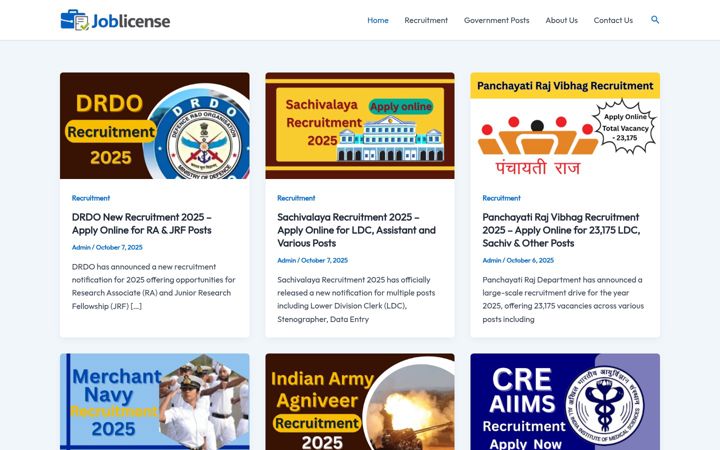Click Recruitment category above DRDO article

coord(91,198)
